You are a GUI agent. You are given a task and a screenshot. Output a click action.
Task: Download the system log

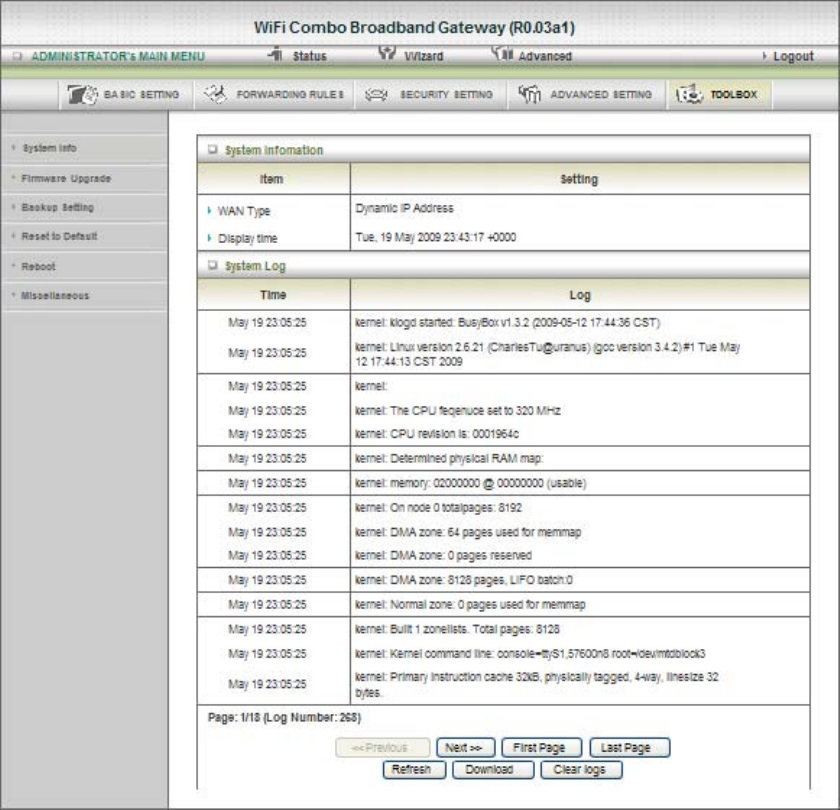pos(493,770)
